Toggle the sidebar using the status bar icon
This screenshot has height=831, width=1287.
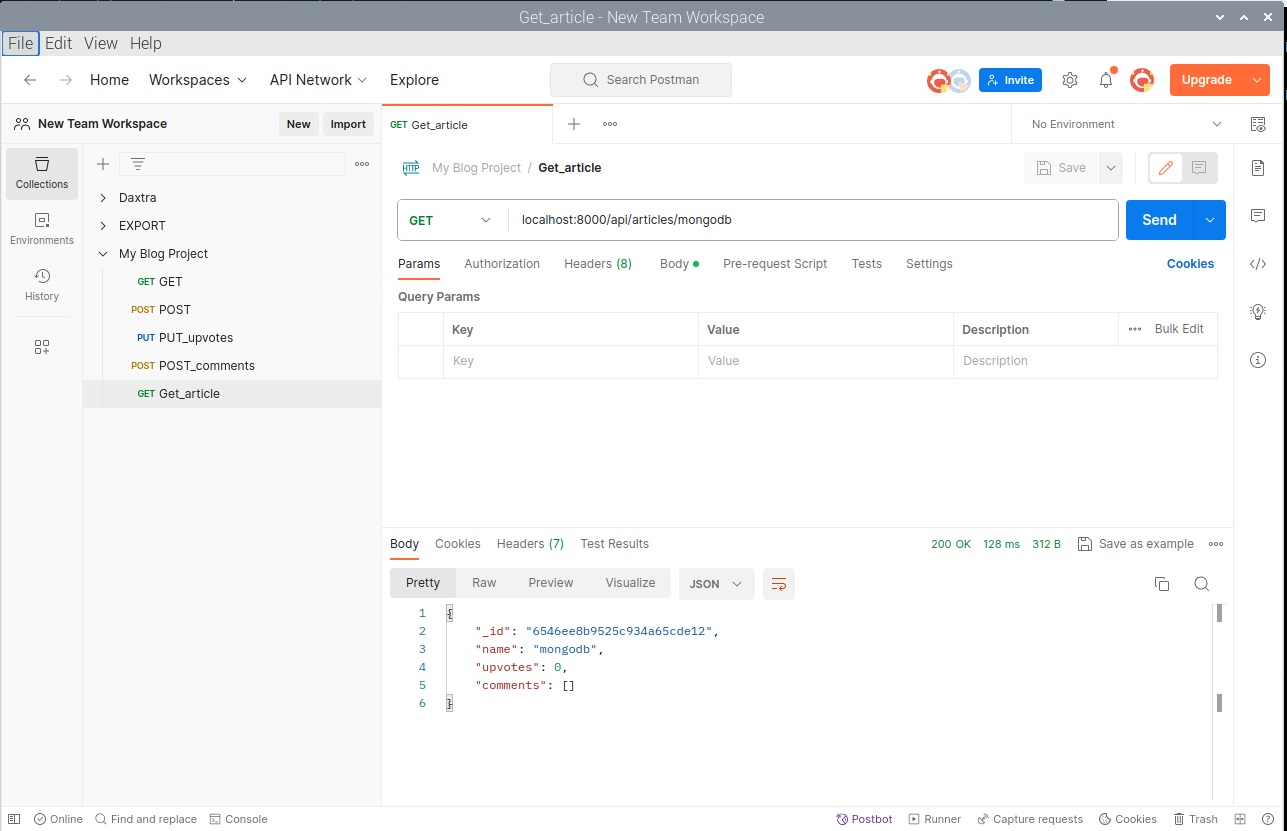[14, 819]
